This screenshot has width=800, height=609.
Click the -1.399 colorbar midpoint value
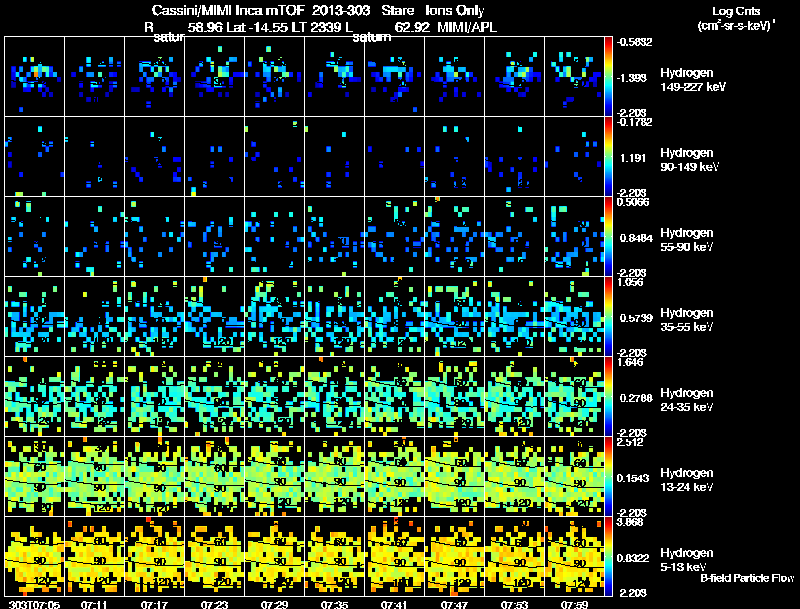point(632,78)
